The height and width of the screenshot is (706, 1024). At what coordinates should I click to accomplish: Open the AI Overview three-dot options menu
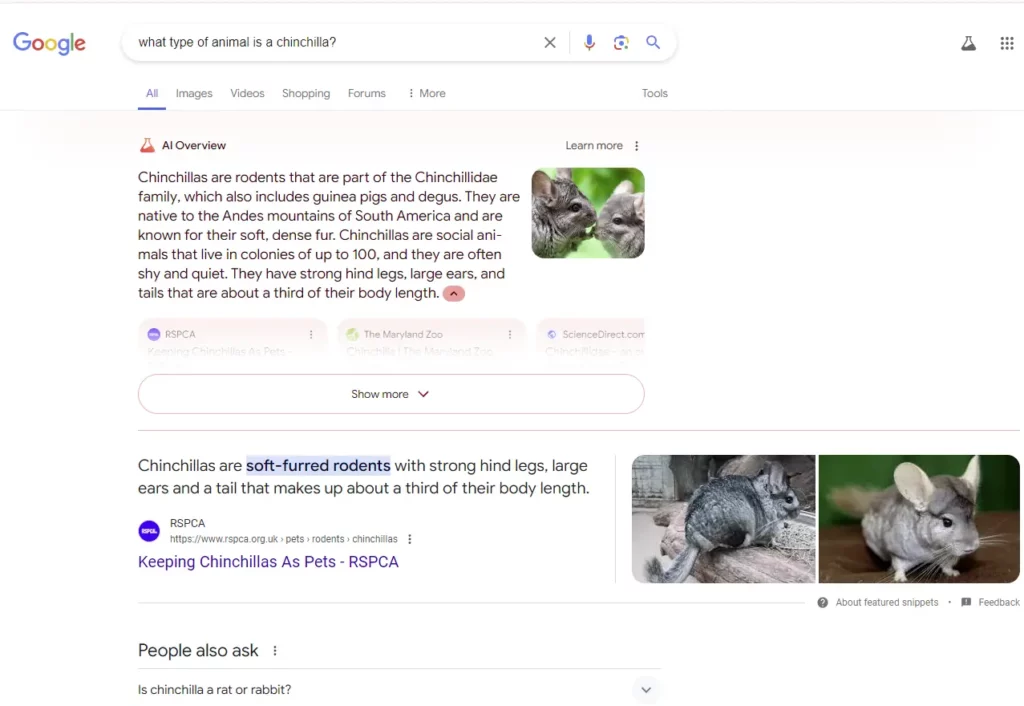pyautogui.click(x=637, y=146)
